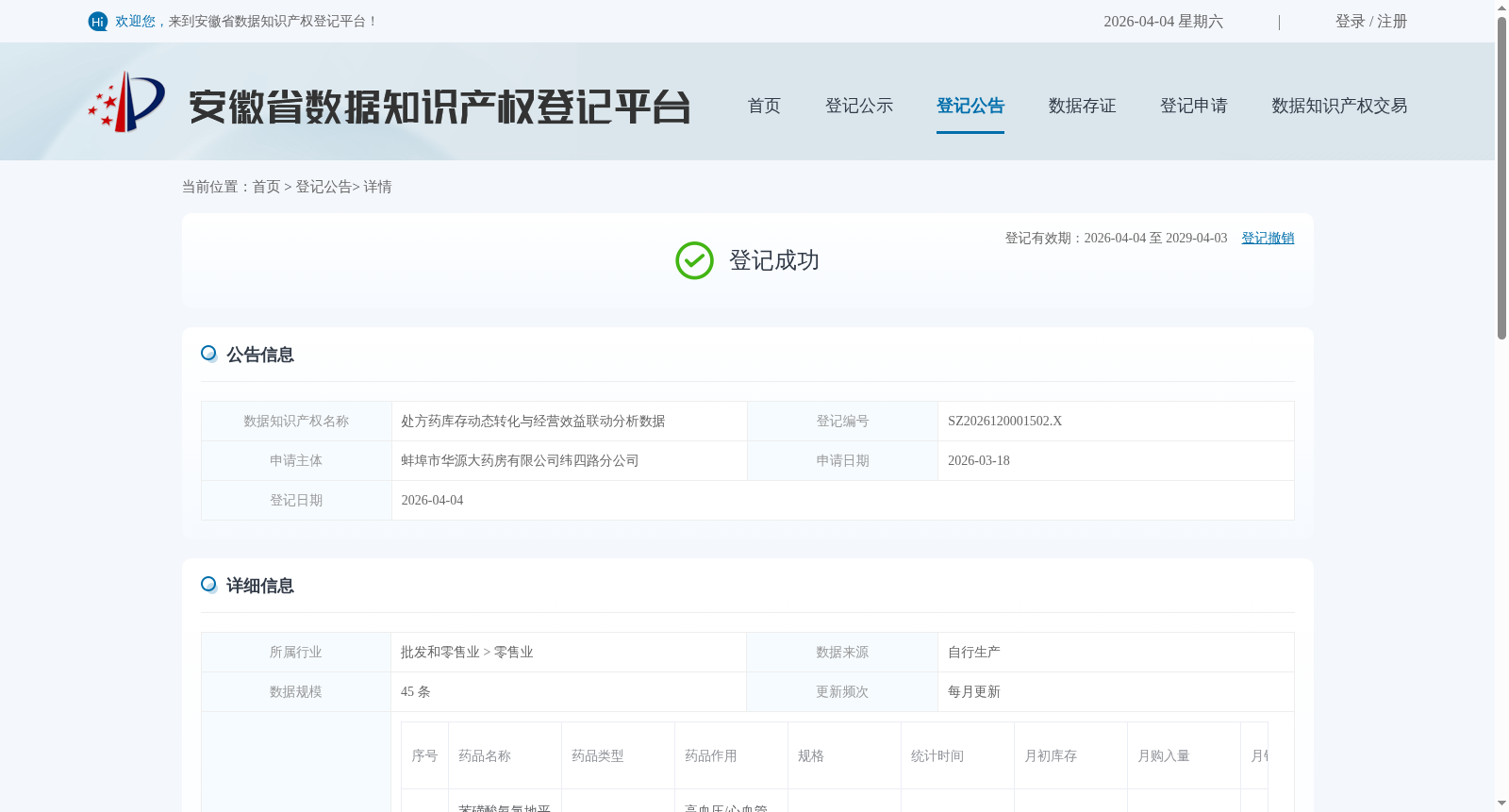This screenshot has width=1509, height=812.
Task: Click the 数据规模 field label
Action: [x=295, y=692]
